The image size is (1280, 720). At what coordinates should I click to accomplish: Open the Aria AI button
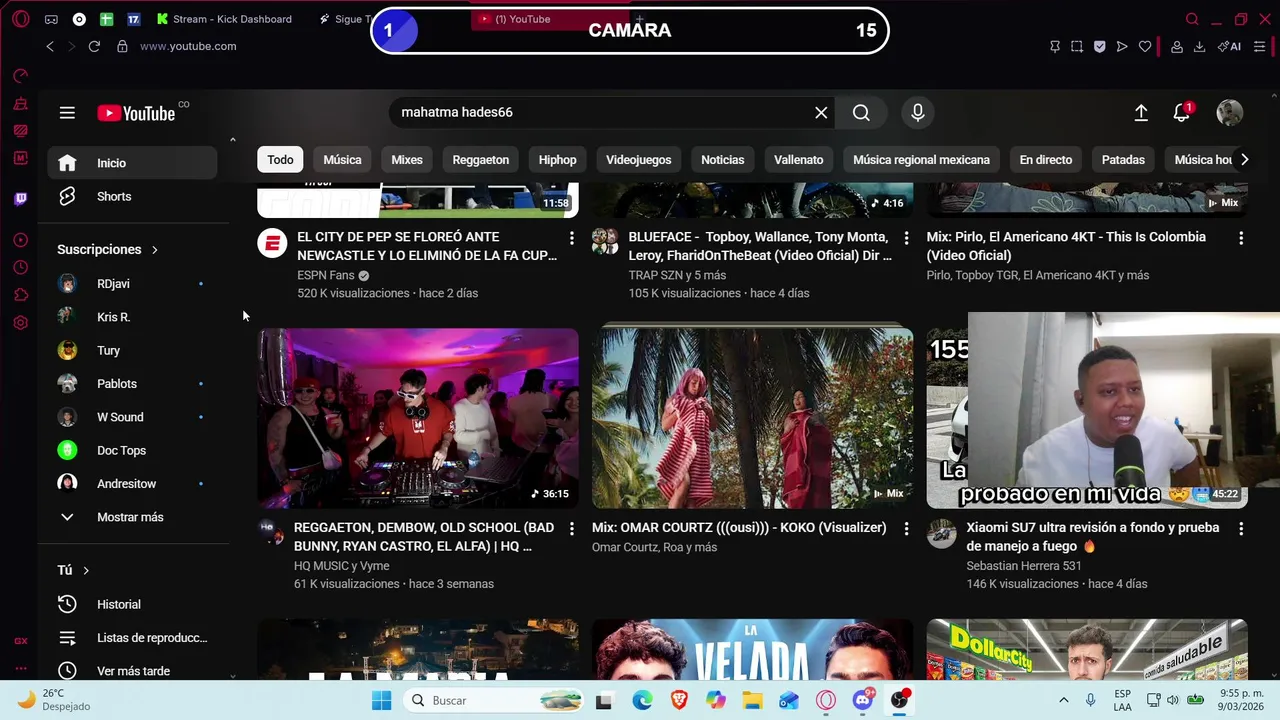[x=1230, y=46]
